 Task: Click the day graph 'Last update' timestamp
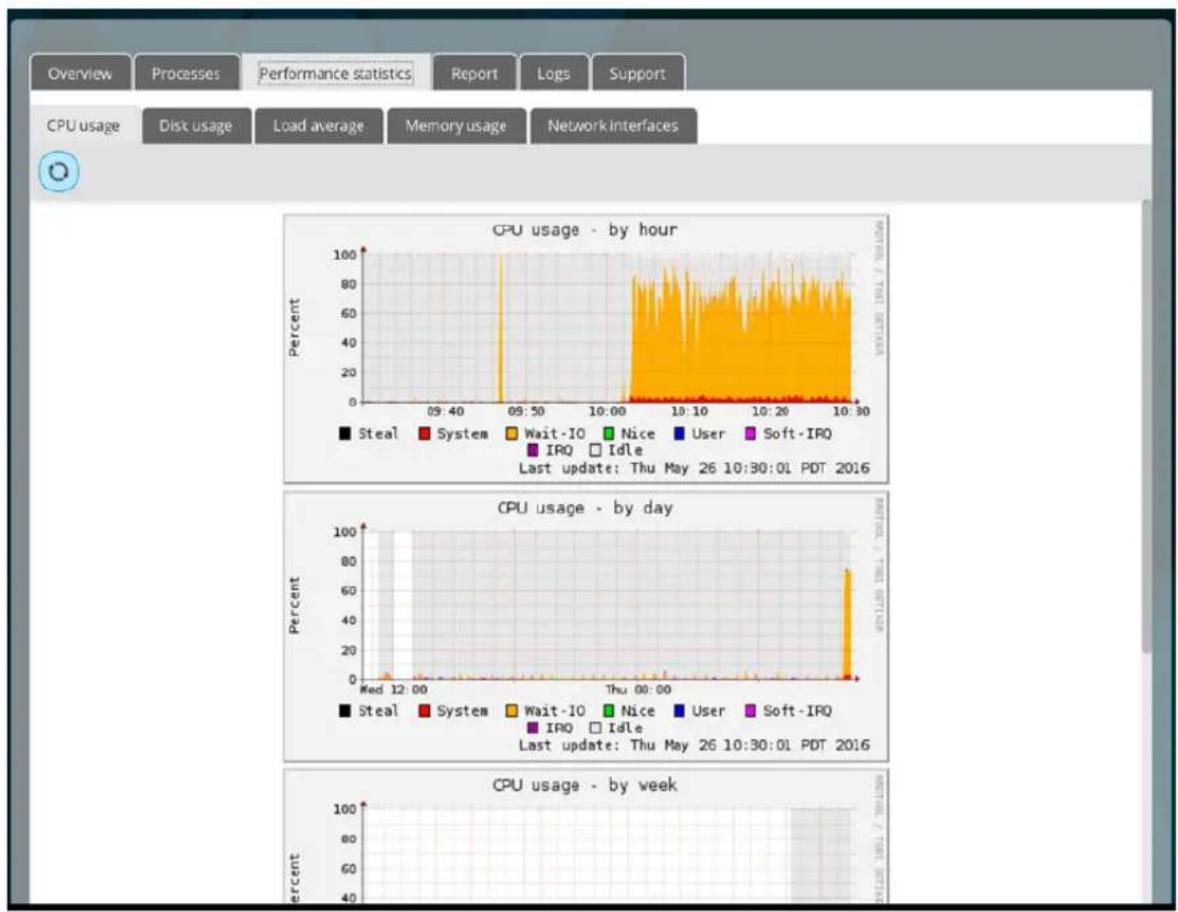pyautogui.click(x=693, y=745)
